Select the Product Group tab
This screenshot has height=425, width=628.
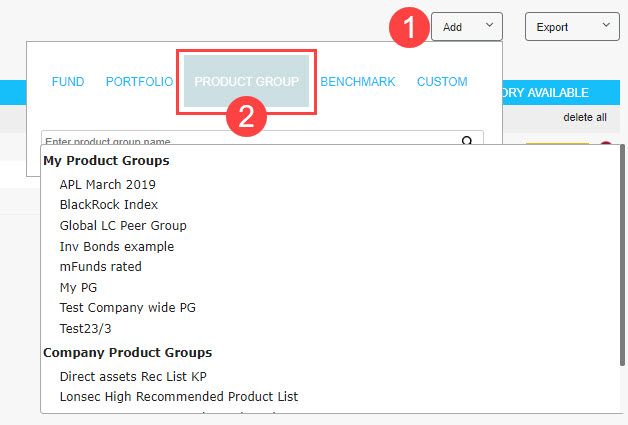246,82
